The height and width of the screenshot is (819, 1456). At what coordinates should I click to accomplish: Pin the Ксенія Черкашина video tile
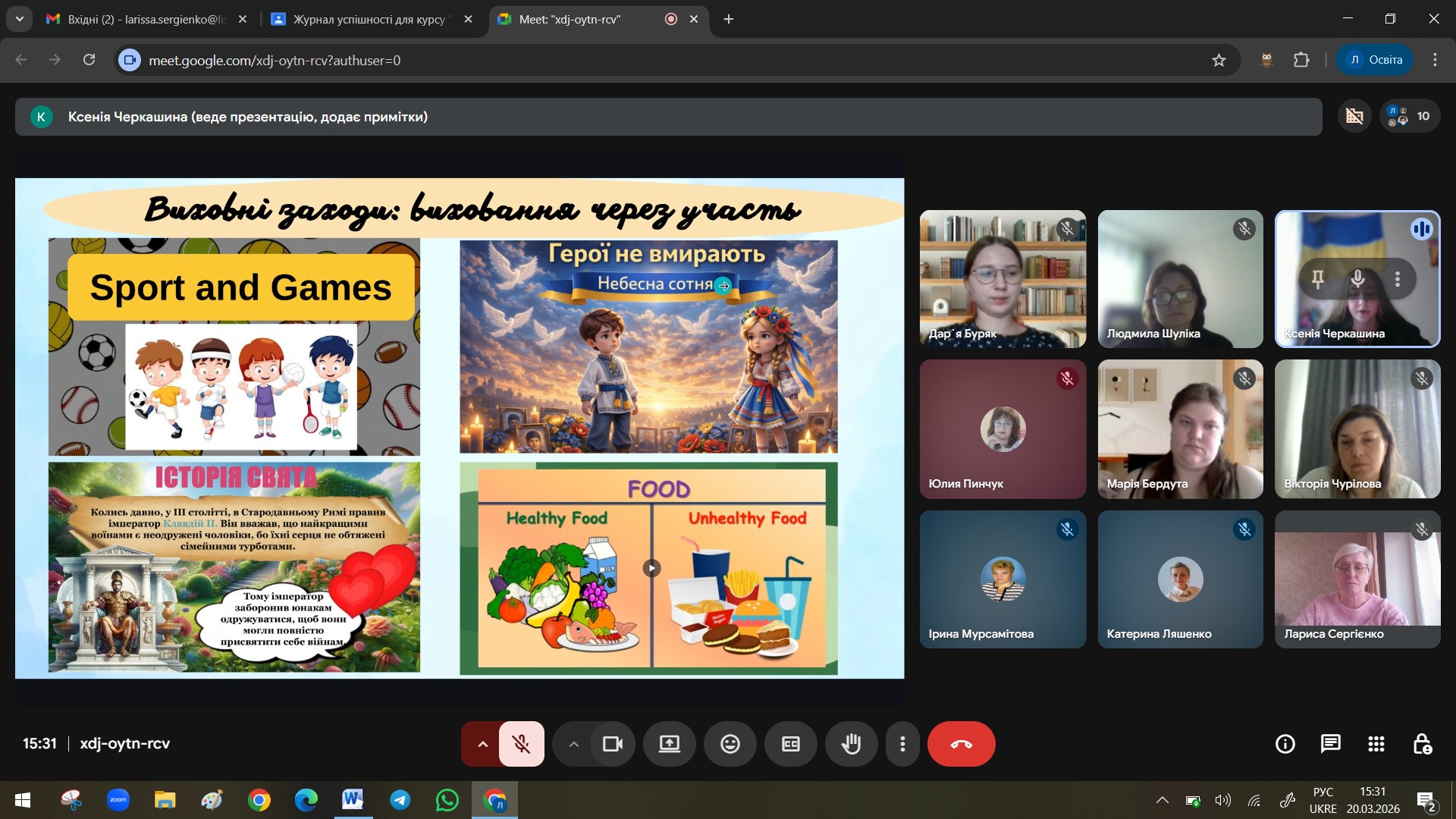1318,279
